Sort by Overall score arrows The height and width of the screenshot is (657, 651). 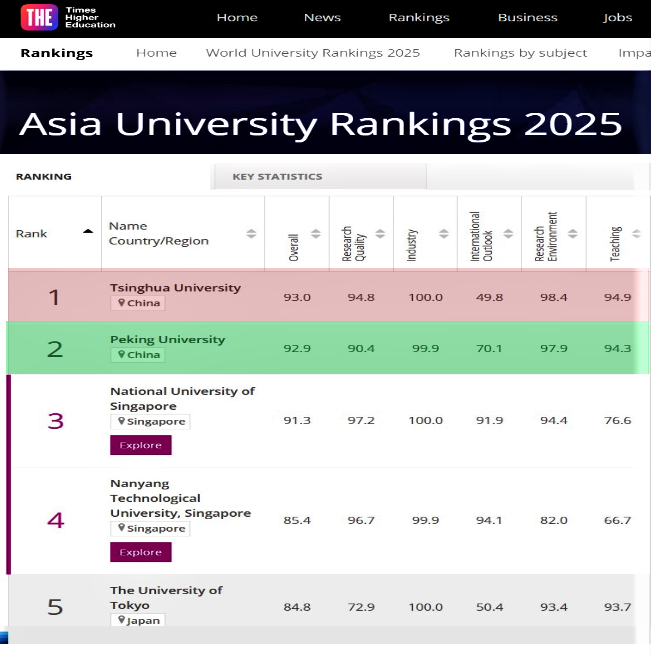(316, 233)
